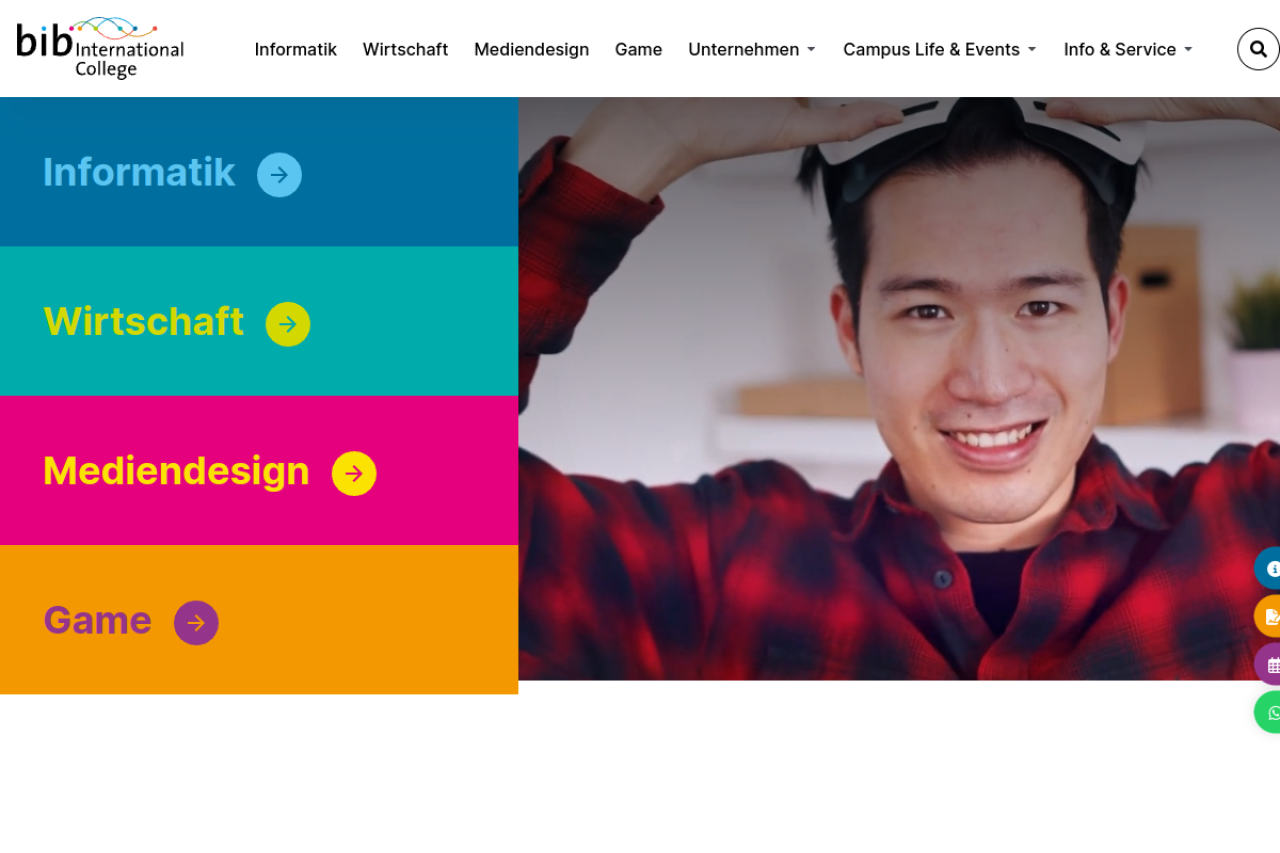Open the large blue Informatik tile heading
Image resolution: width=1280 pixels, height=853 pixels.
click(x=139, y=172)
